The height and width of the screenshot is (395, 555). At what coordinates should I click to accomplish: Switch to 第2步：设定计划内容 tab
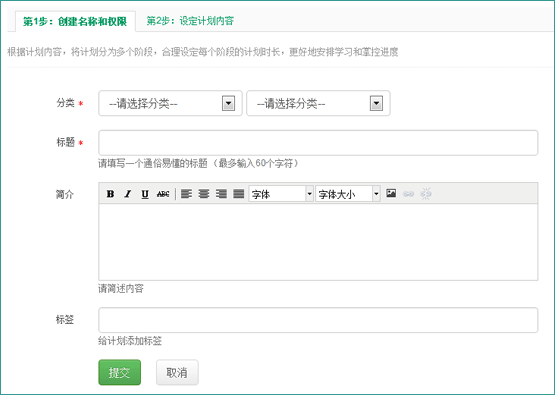190,21
